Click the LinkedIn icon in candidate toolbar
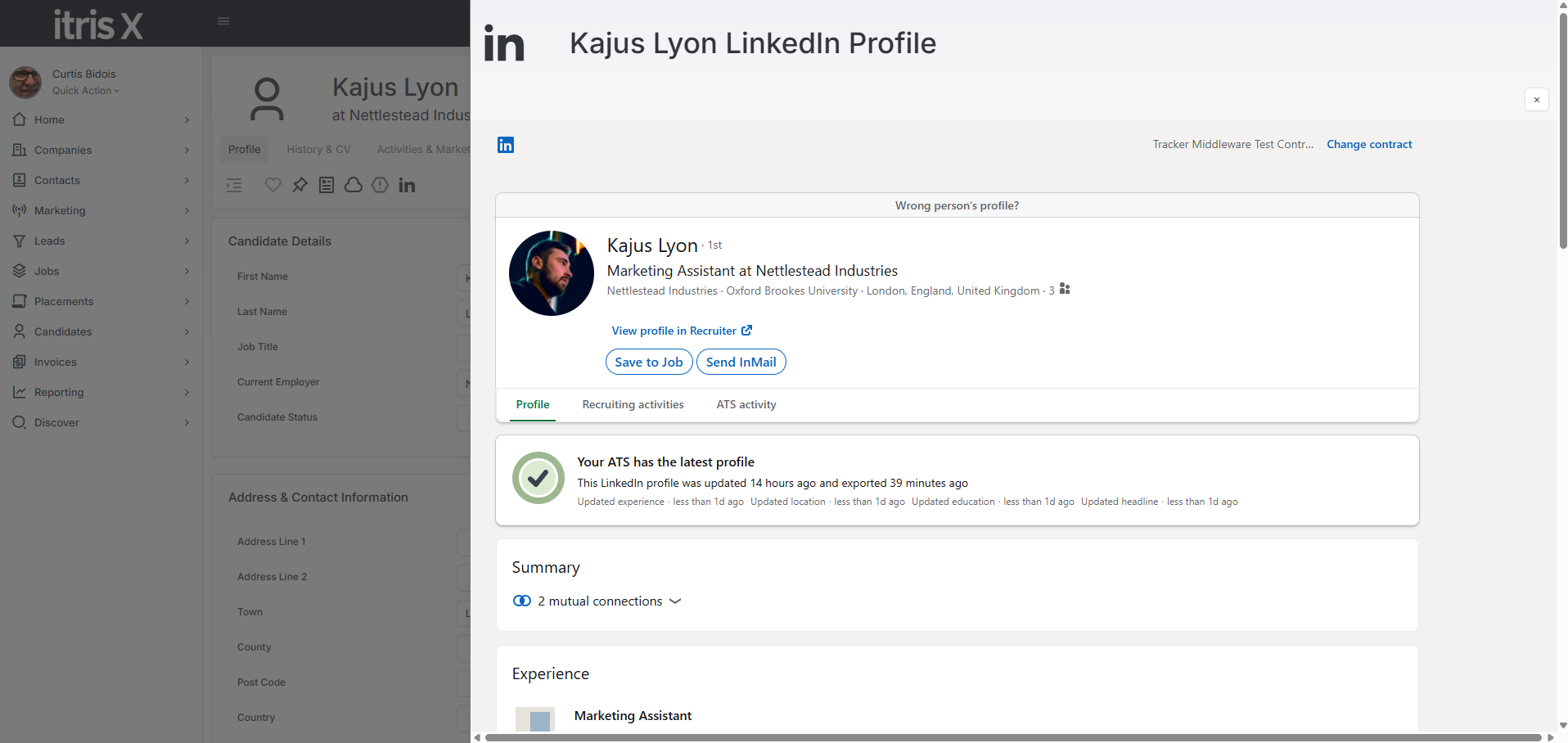This screenshot has width=1568, height=743. pyautogui.click(x=407, y=185)
